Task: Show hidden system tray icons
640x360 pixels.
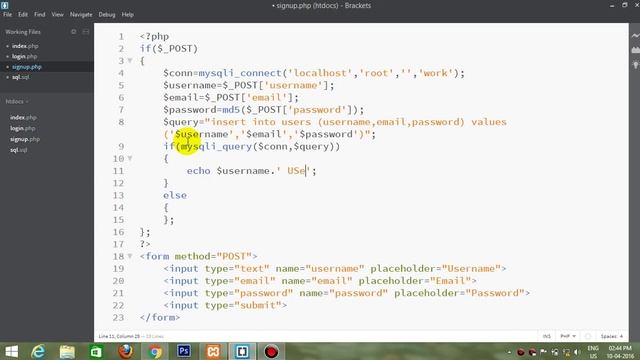Action: pyautogui.click(x=509, y=352)
